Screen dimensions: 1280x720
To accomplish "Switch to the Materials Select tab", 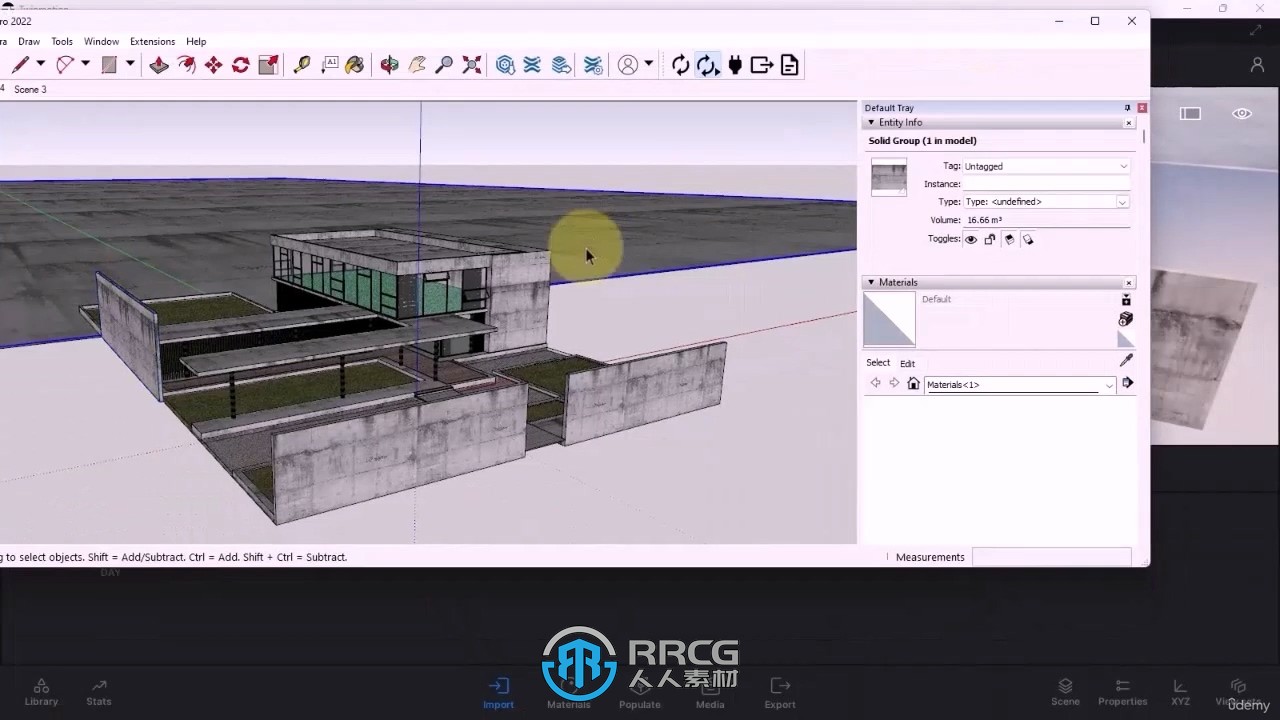I will (878, 363).
